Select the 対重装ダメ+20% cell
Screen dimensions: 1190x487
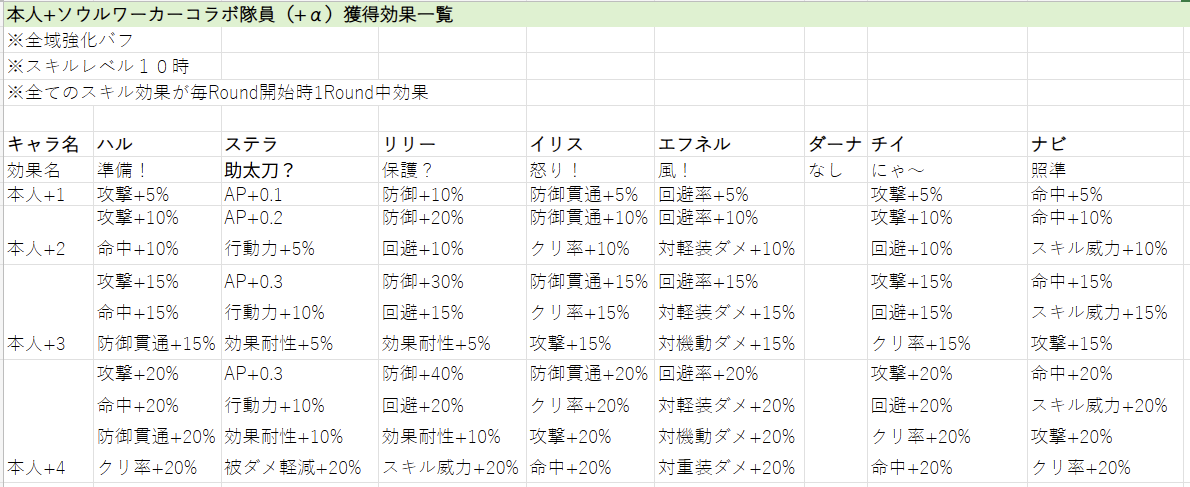[726, 467]
